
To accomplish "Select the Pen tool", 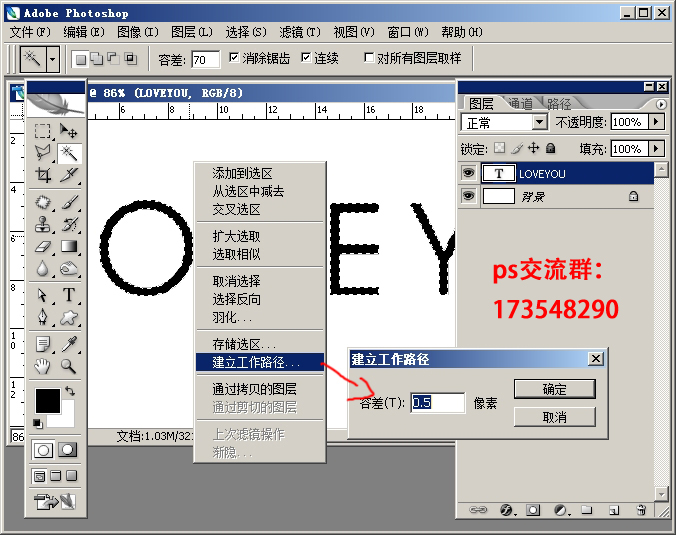I will [43, 318].
